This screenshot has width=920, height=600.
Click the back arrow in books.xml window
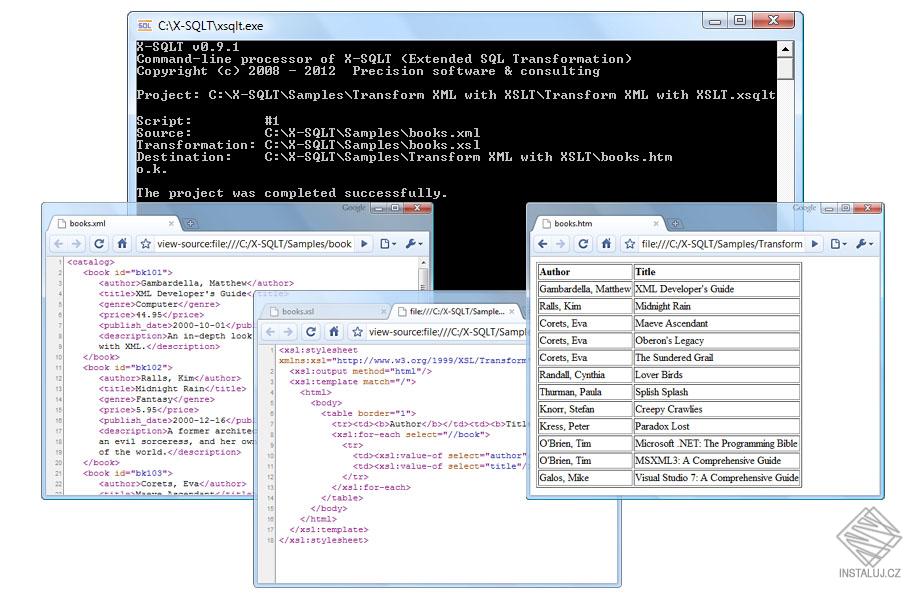(x=59, y=244)
